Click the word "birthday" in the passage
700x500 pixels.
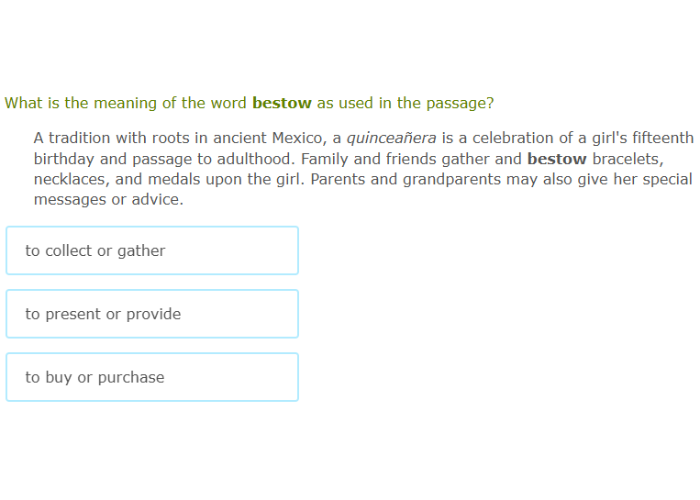point(65,159)
